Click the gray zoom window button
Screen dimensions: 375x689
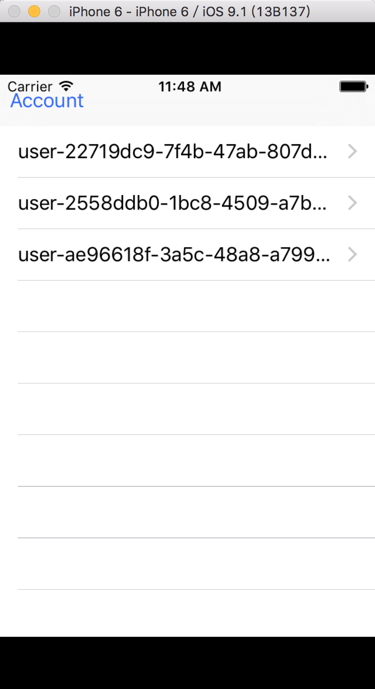pos(54,11)
